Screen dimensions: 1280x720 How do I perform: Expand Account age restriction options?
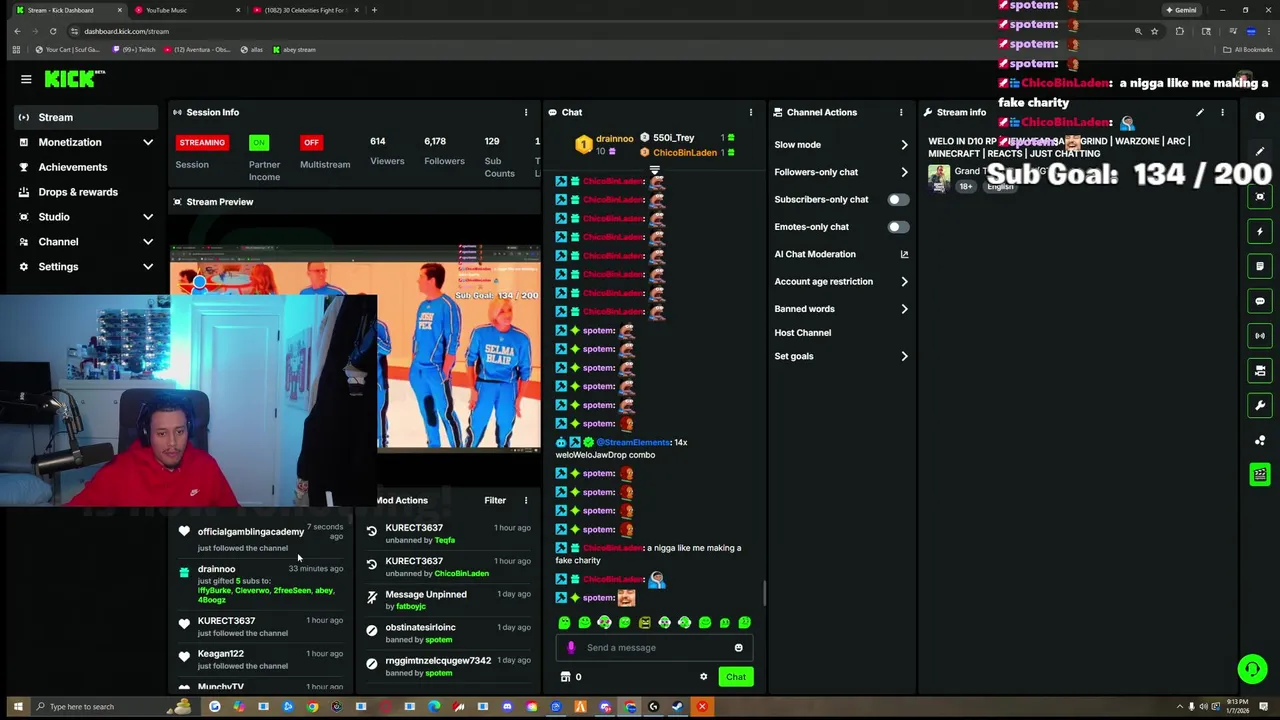(904, 282)
